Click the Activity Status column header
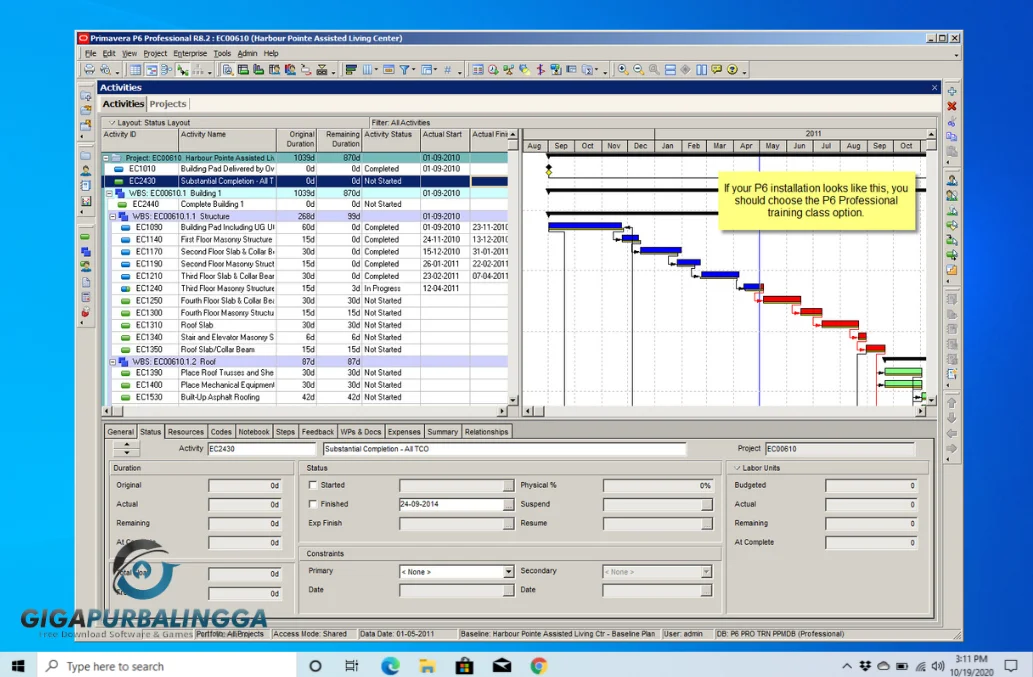This screenshot has height=677, width=1033. point(391,140)
